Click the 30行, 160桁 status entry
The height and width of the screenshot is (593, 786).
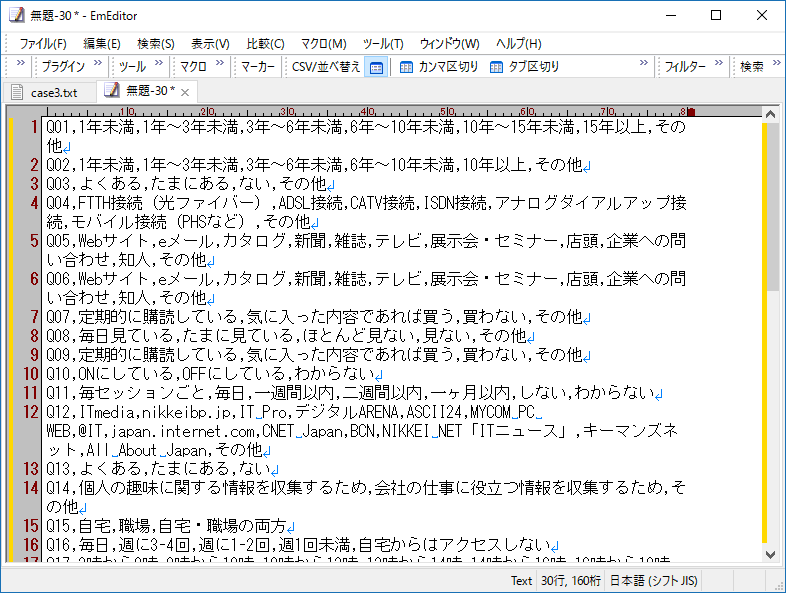pyautogui.click(x=570, y=580)
